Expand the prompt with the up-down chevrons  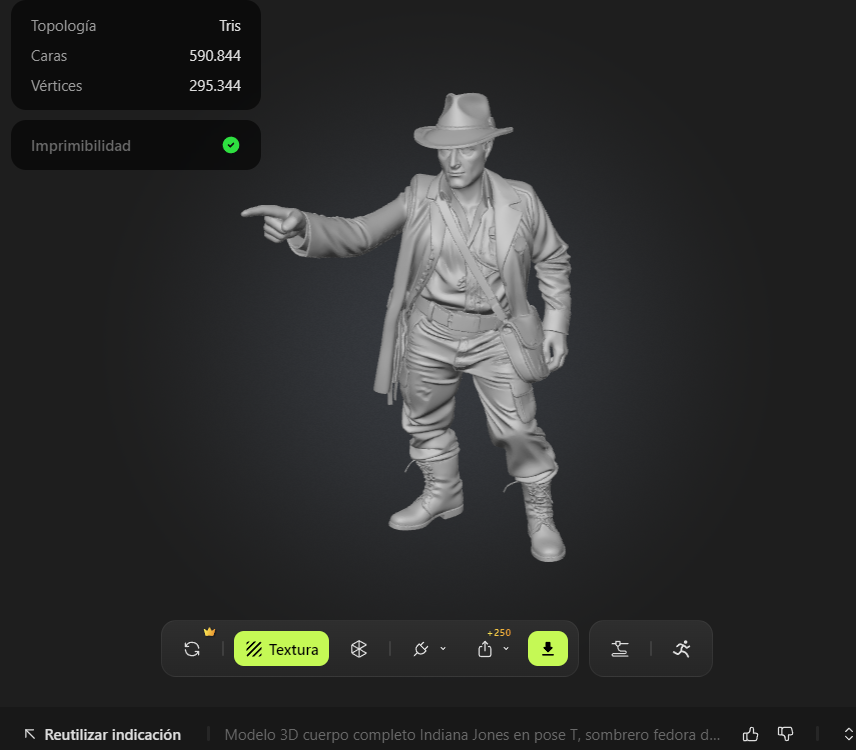(x=848, y=734)
